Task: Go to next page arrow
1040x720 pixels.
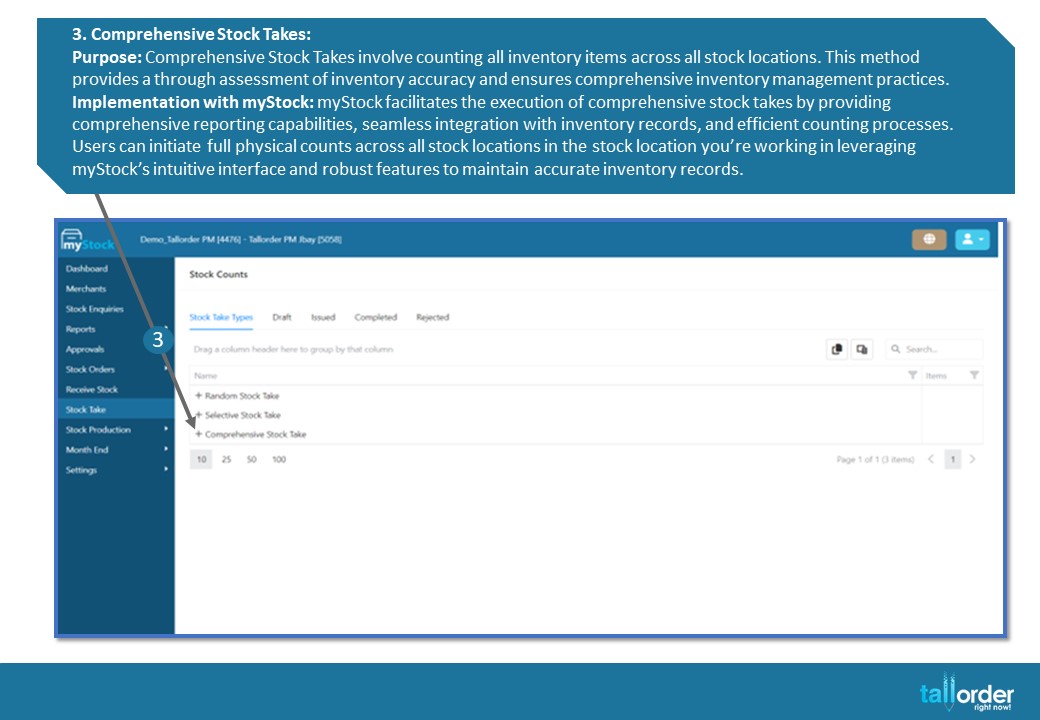Action: pos(972,459)
